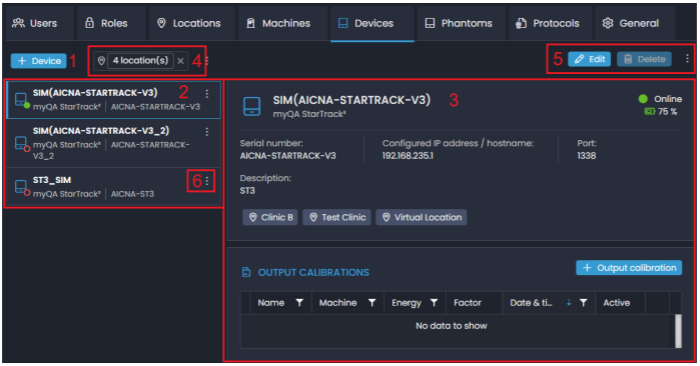This screenshot has width=700, height=366.
Task: Add a new Device
Action: (x=39, y=61)
